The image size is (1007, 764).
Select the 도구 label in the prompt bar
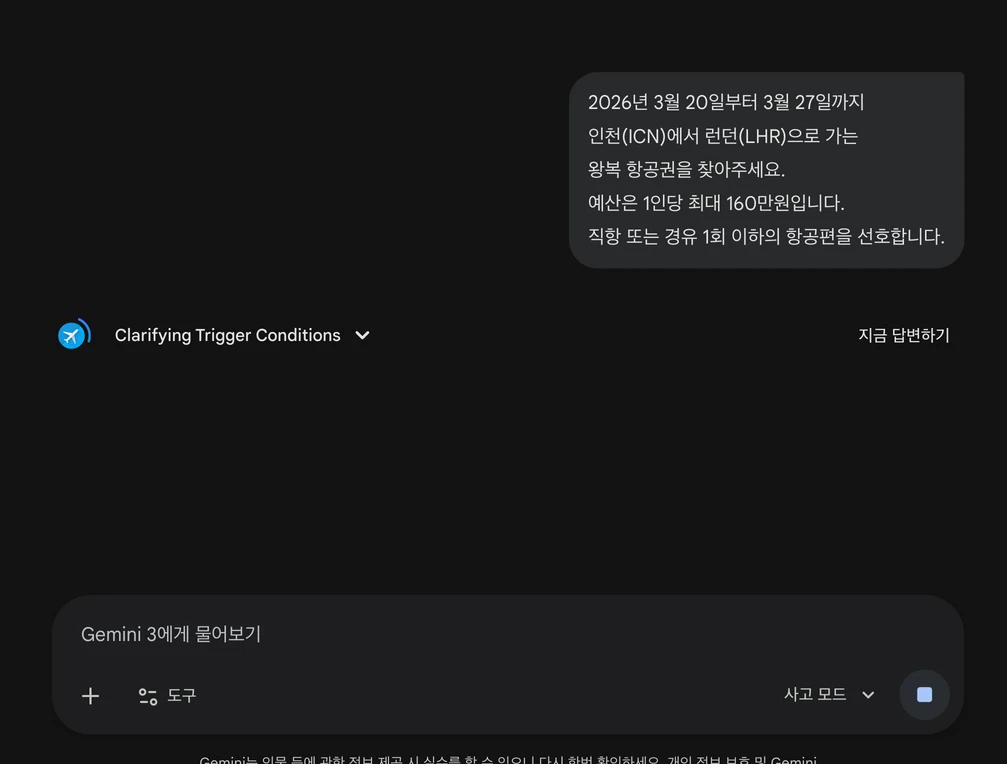182,695
